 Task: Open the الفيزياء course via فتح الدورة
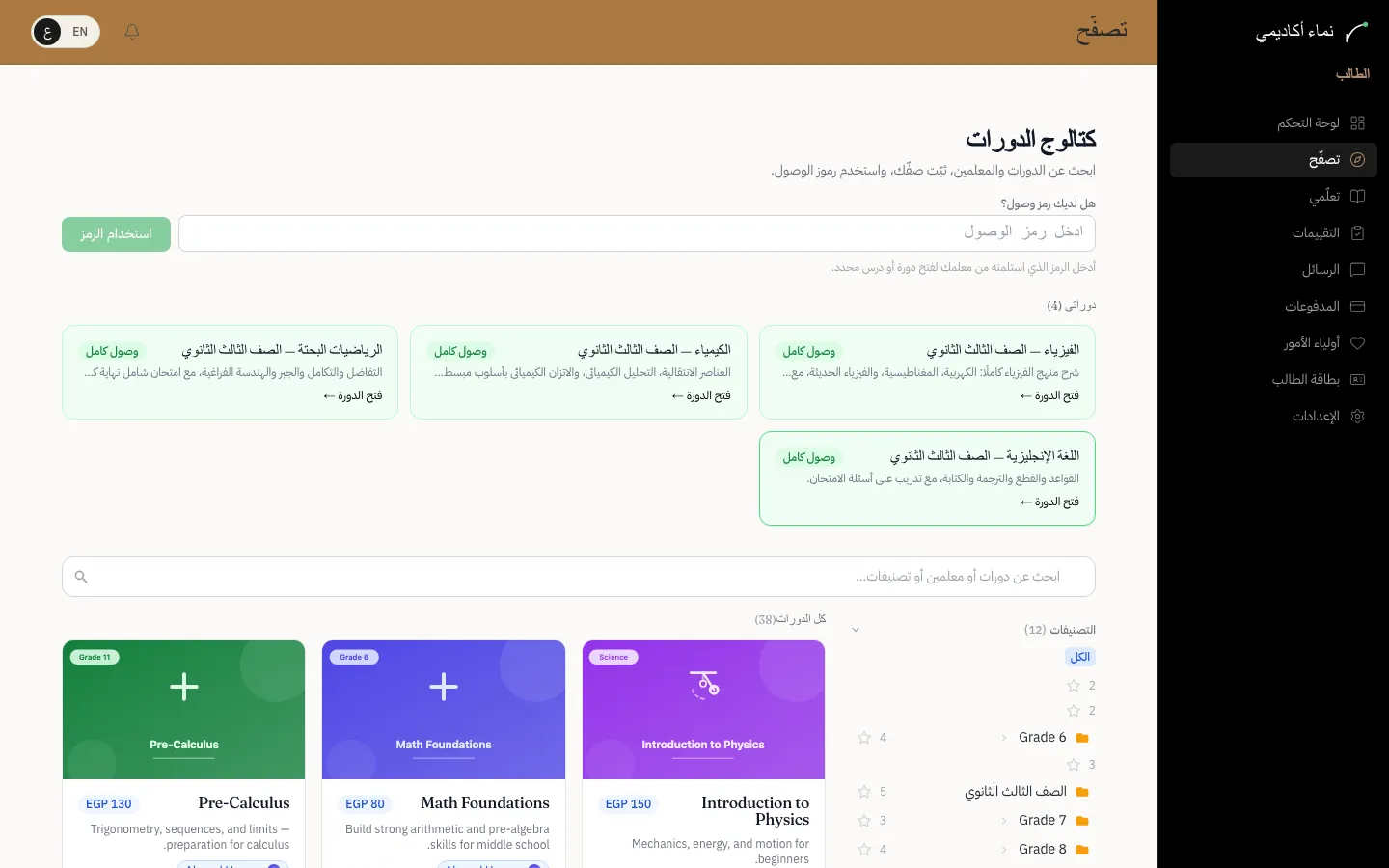coord(1049,396)
